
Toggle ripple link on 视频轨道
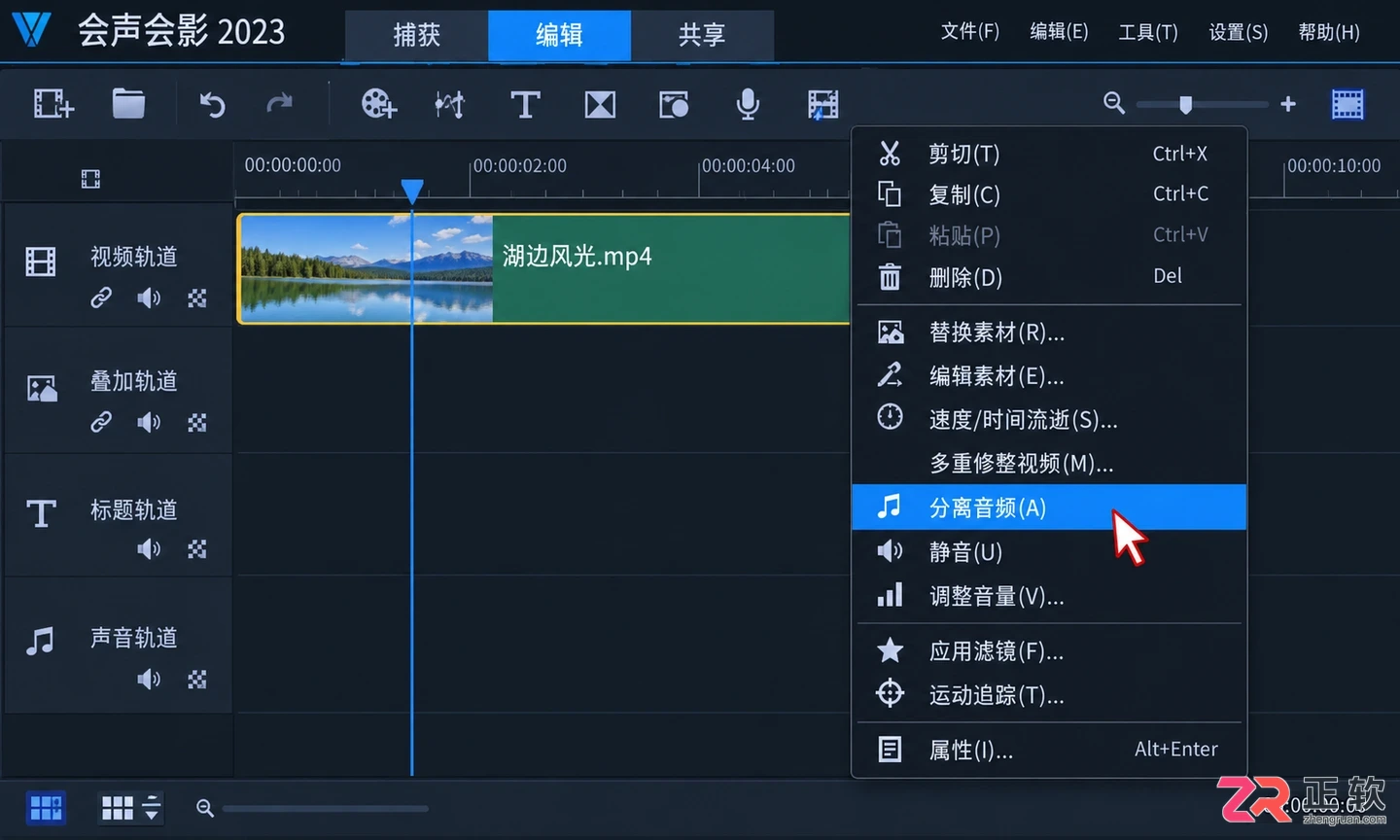[101, 297]
